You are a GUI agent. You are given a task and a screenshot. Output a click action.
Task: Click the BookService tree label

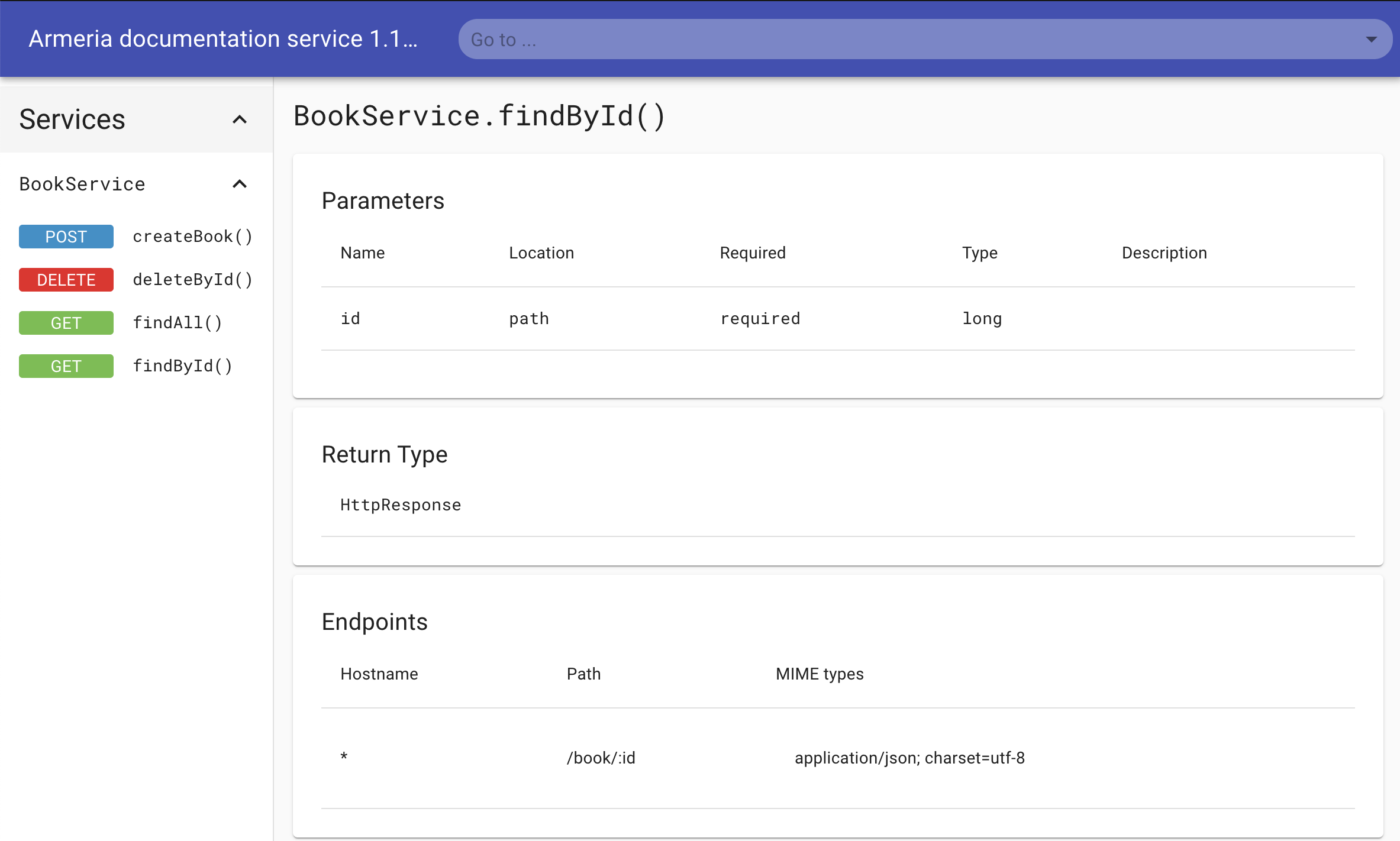coord(82,184)
